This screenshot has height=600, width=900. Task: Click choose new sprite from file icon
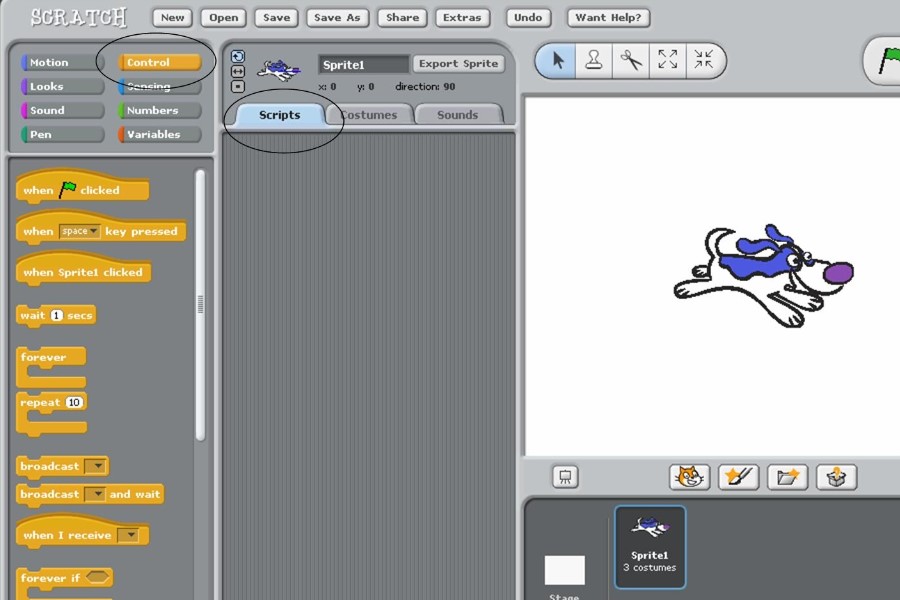tap(787, 477)
